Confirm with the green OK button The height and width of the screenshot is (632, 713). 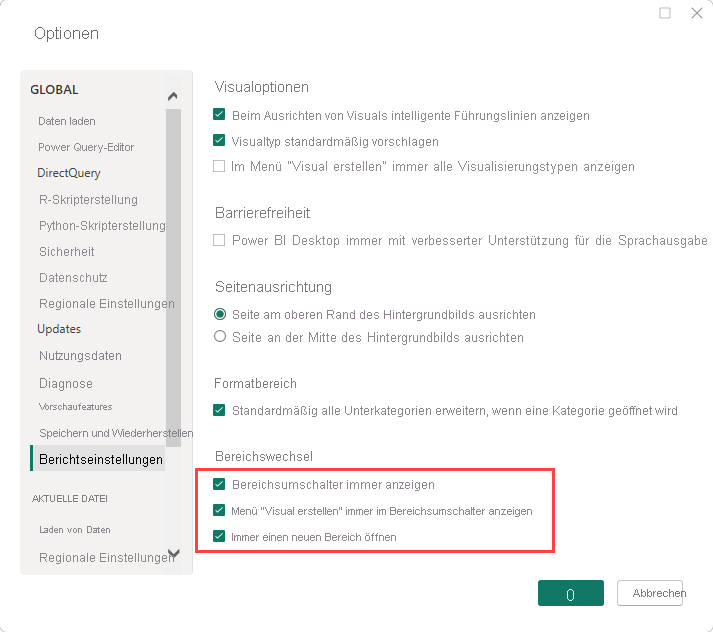coord(571,593)
